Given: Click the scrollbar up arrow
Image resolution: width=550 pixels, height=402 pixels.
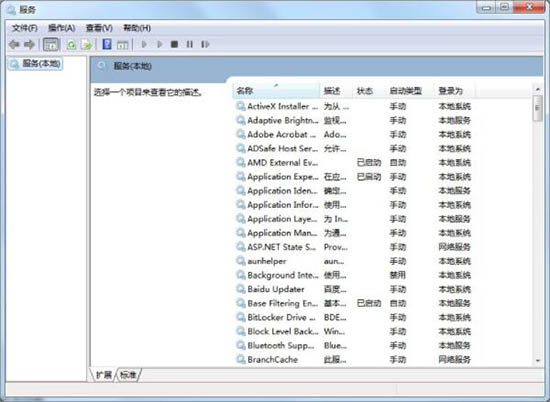Looking at the screenshot, I should point(537,89).
